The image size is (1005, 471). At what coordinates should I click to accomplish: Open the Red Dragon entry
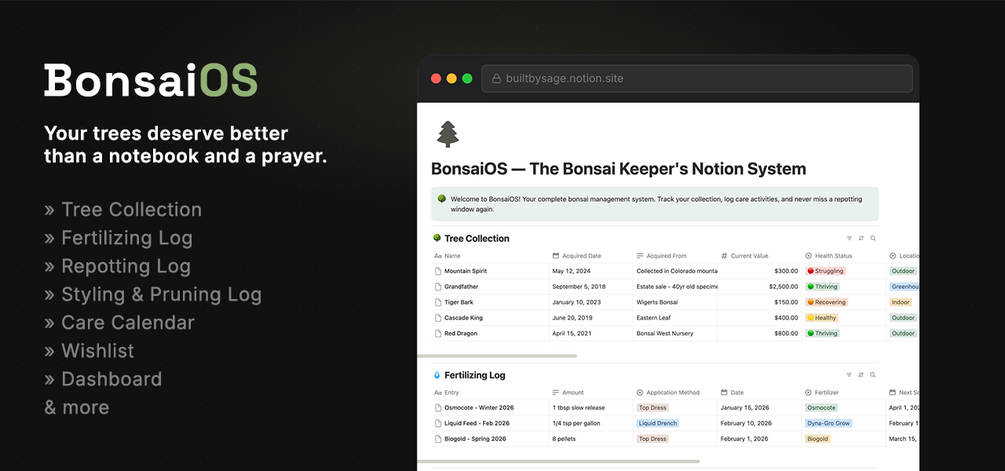click(461, 333)
